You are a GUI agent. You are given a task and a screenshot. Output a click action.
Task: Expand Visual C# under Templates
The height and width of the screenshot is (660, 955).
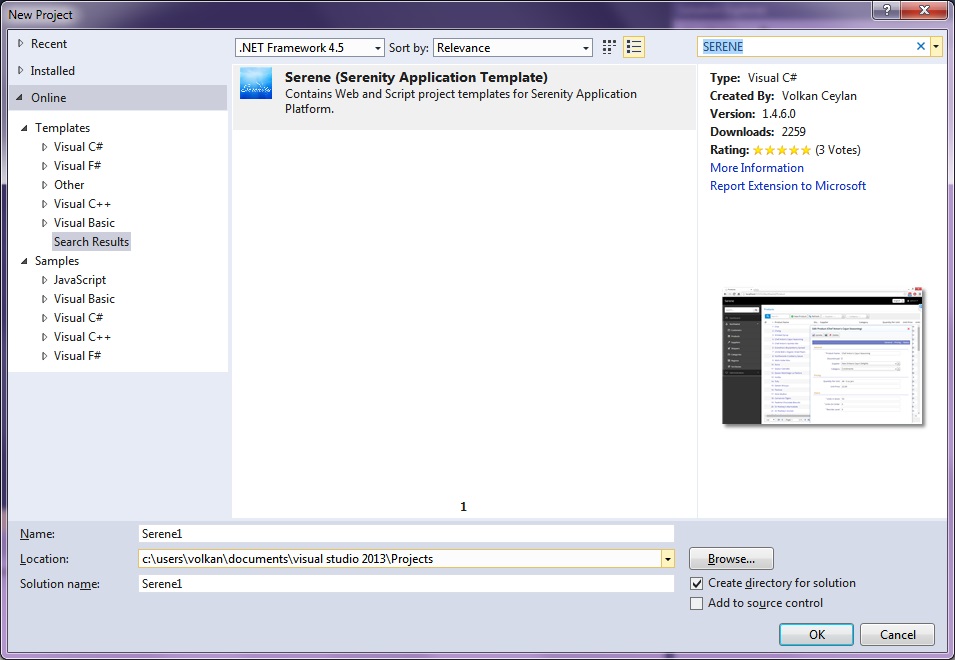(44, 147)
